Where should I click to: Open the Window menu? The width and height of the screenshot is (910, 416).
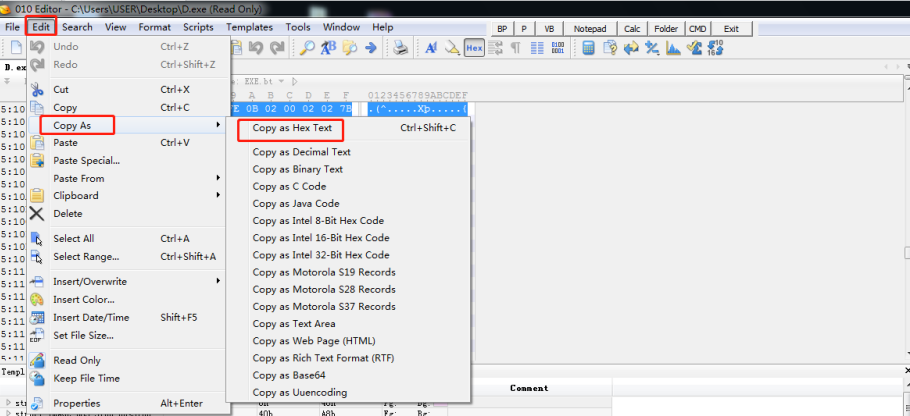coord(341,27)
